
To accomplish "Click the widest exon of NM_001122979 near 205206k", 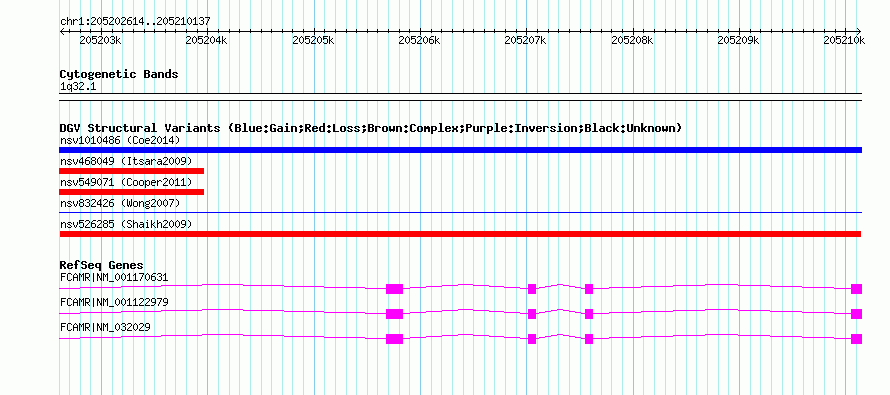I will pos(394,314).
